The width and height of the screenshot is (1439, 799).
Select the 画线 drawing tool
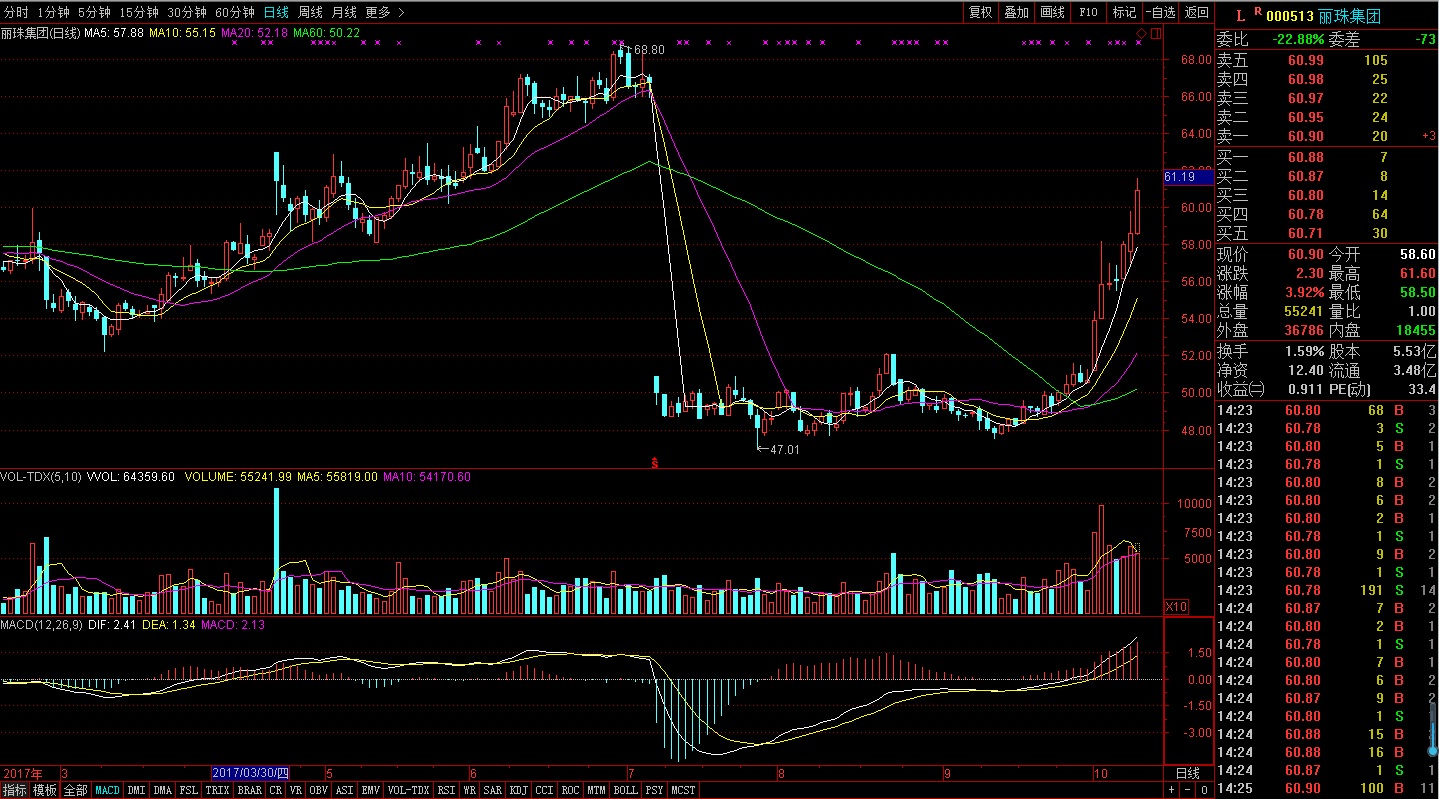point(1052,12)
